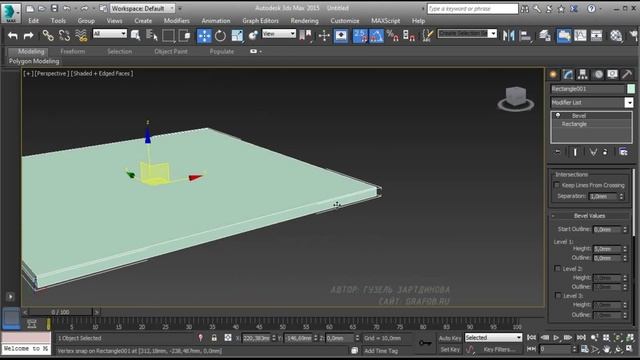Open the Hierarchy command panel tab
This screenshot has height=360, width=640.
[582, 74]
